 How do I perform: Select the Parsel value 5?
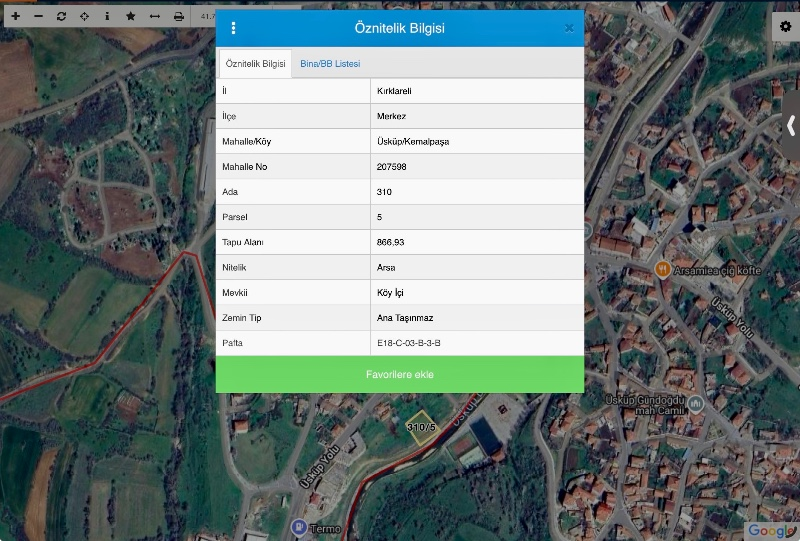pyautogui.click(x=477, y=217)
